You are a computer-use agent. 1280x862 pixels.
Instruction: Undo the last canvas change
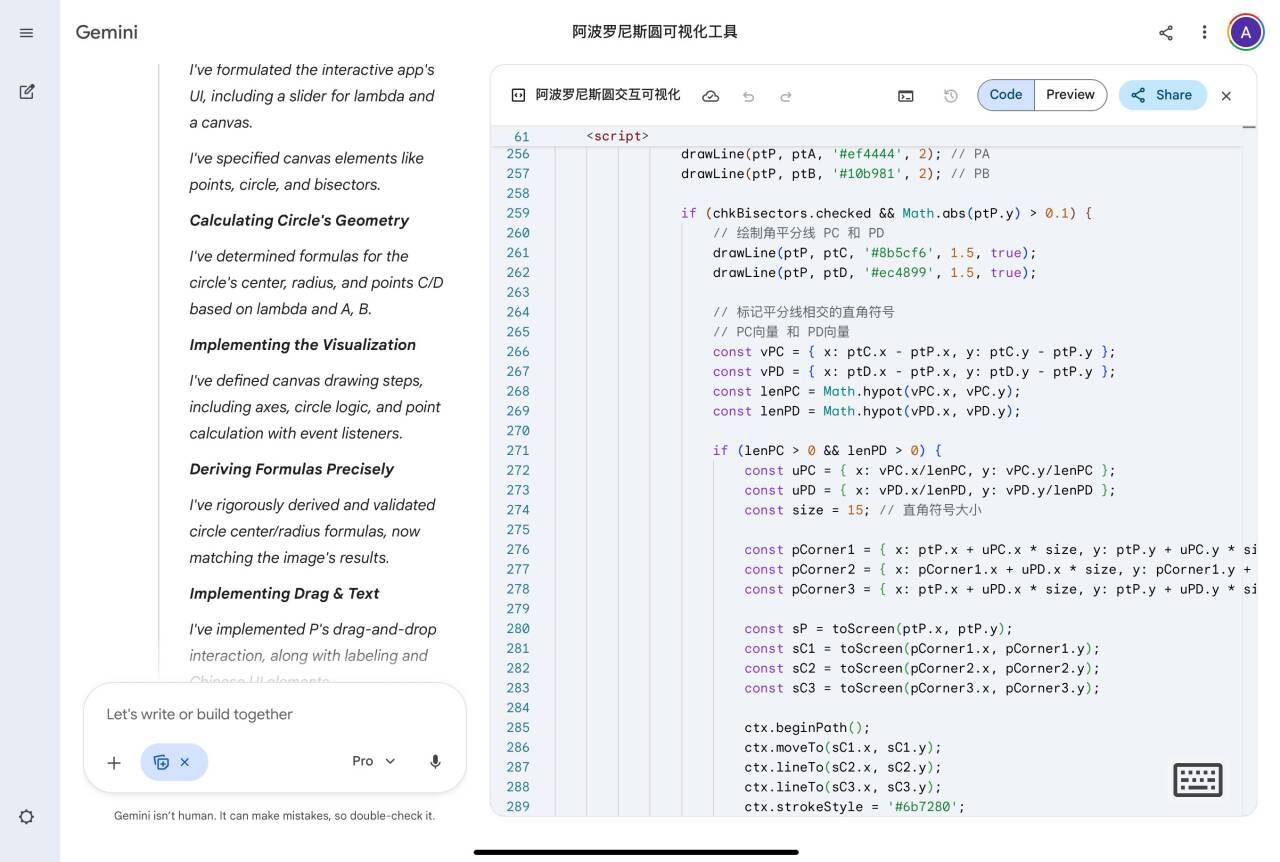[748, 96]
